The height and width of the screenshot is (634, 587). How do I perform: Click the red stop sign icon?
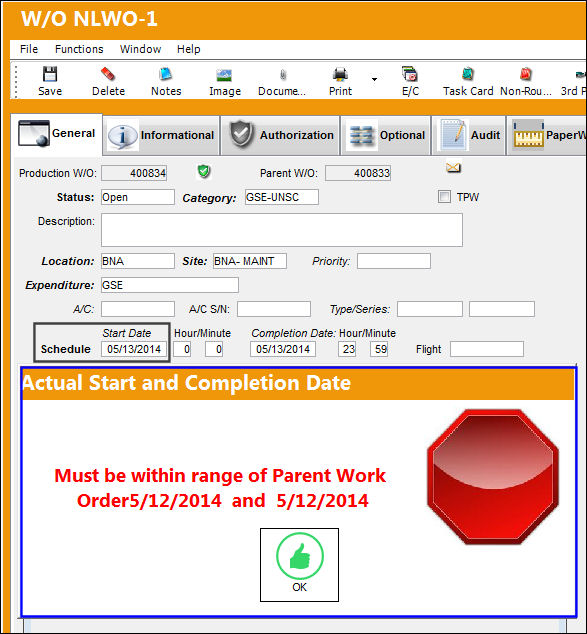(x=493, y=477)
